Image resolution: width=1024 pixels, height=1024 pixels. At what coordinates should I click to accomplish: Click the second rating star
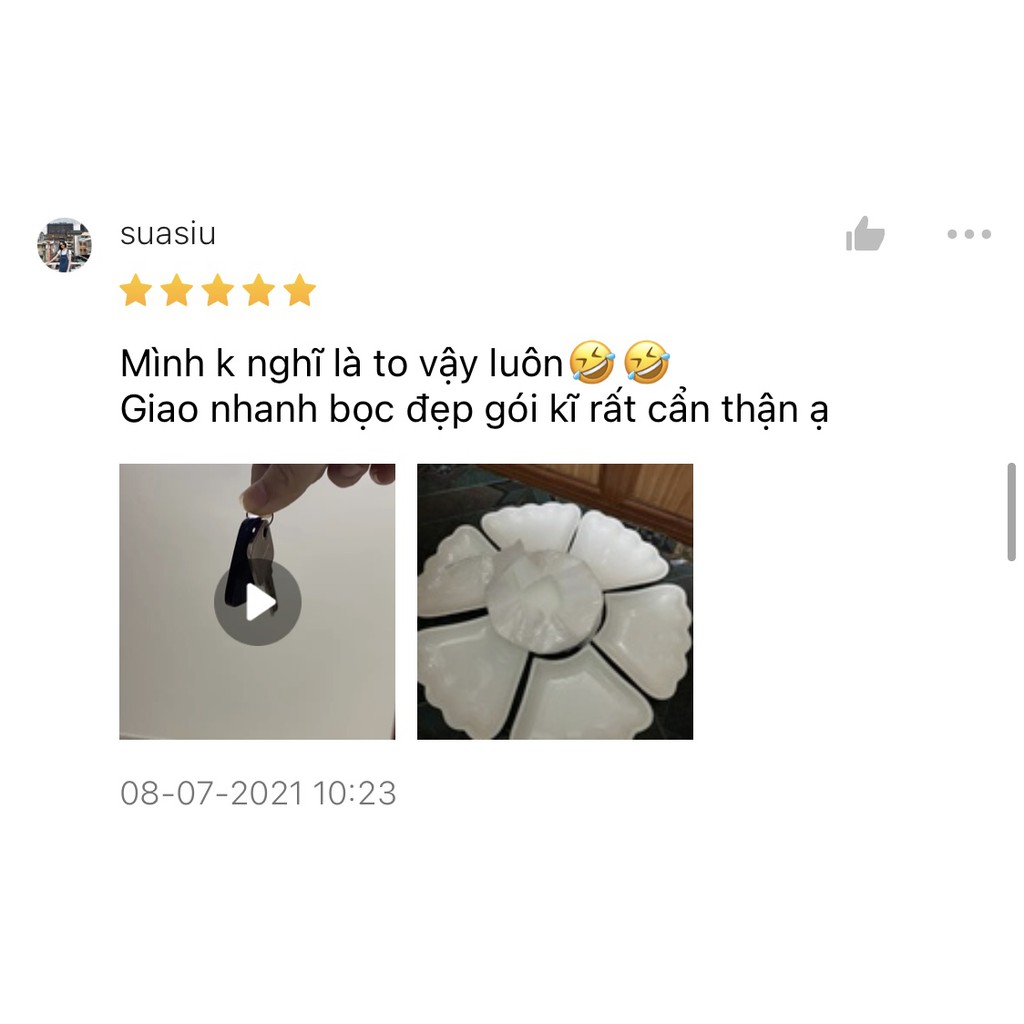[177, 290]
